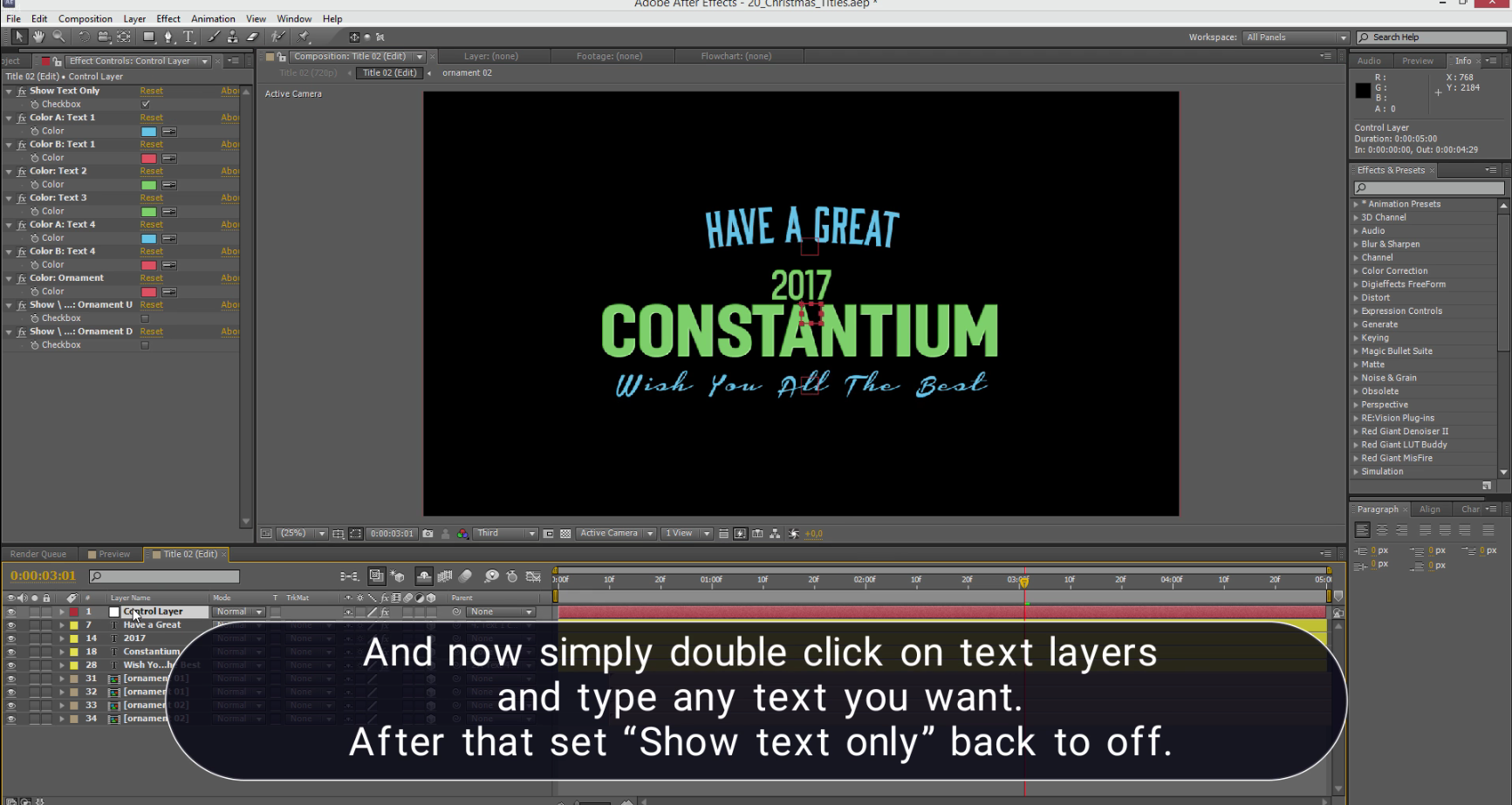This screenshot has height=805, width=1512.
Task: Select the Pen tool
Action: pyautogui.click(x=168, y=37)
